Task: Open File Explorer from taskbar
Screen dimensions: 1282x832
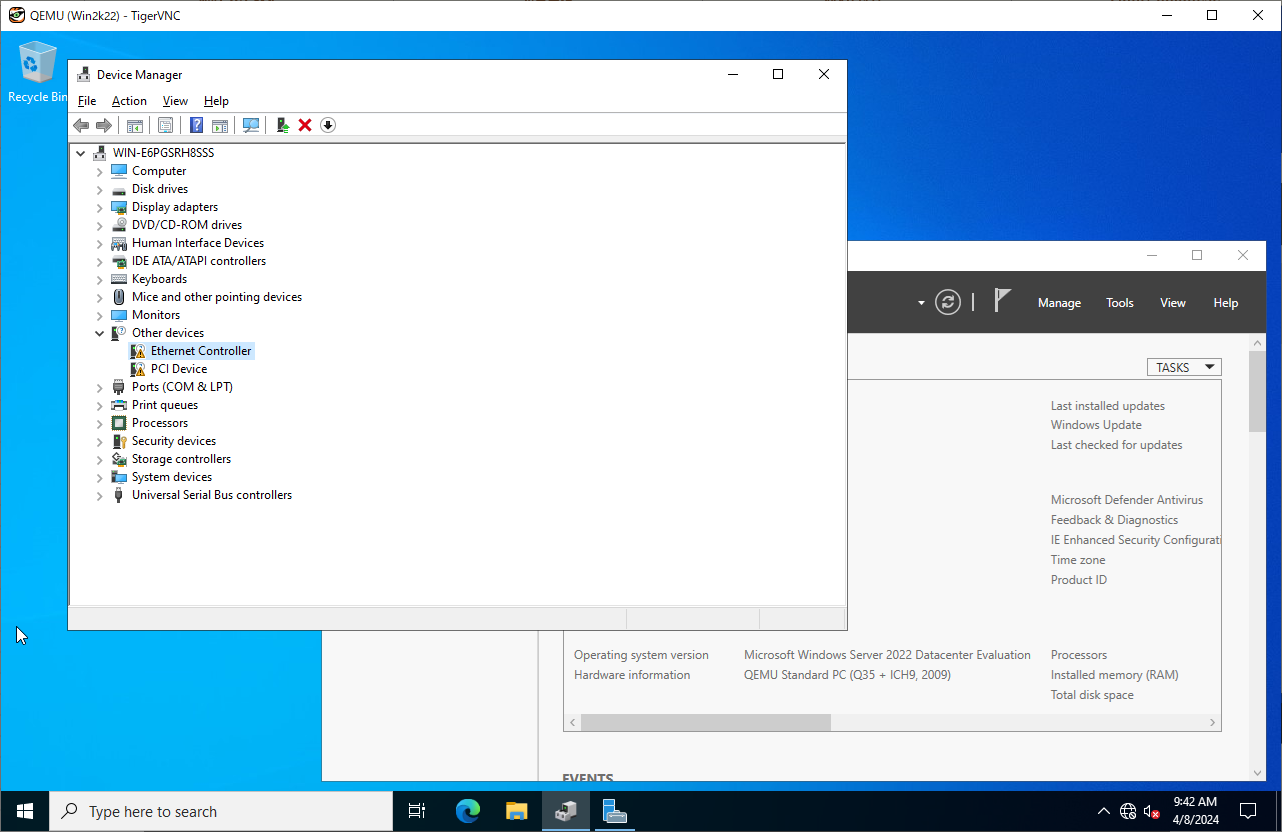Action: 516,811
